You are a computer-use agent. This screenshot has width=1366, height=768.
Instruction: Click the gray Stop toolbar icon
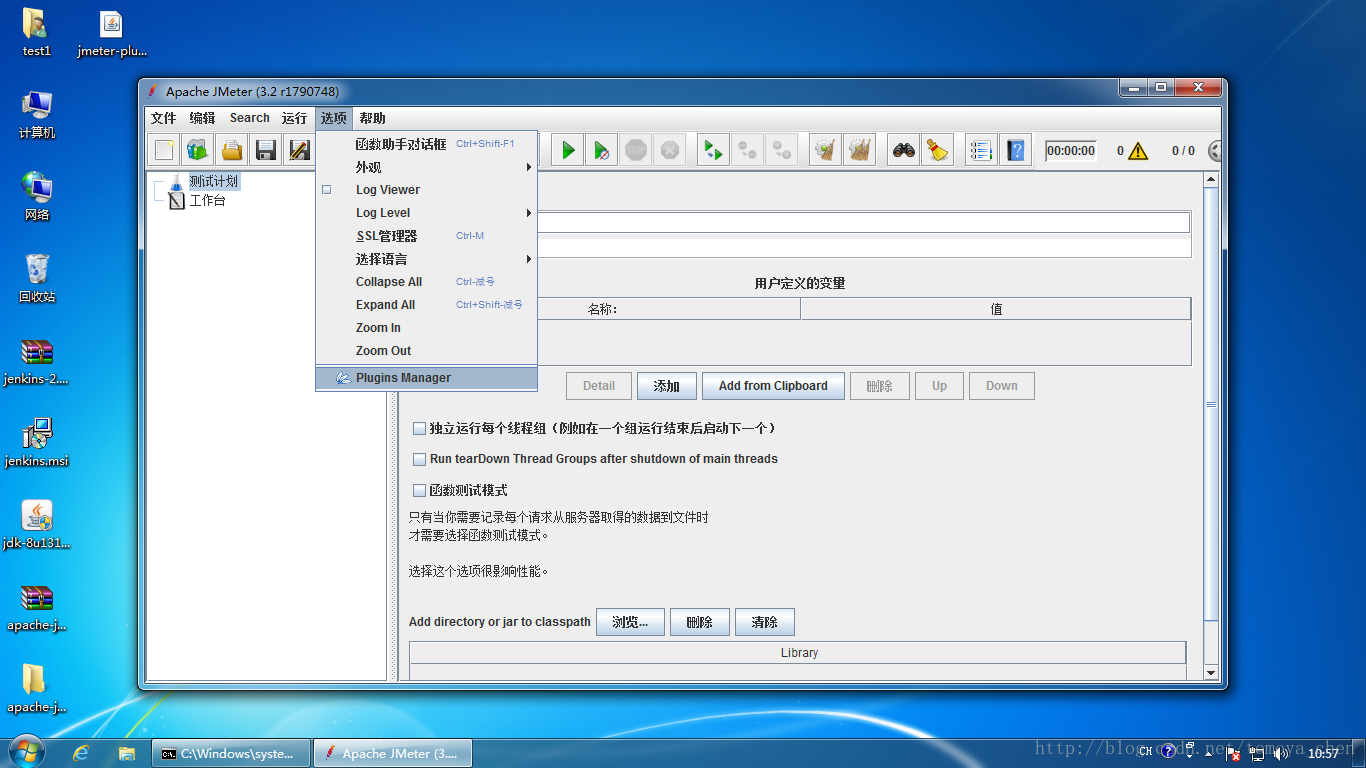tap(636, 150)
